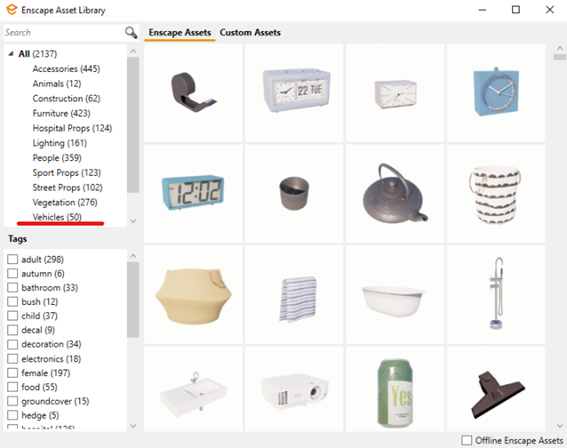Image resolution: width=567 pixels, height=448 pixels.
Task: Enable the food tag filter
Action: point(12,387)
